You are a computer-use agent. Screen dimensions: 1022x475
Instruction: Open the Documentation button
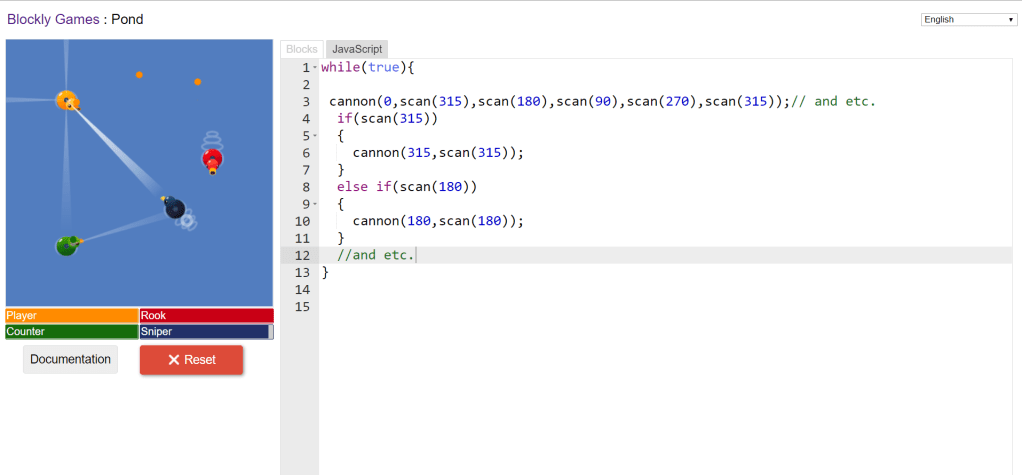point(70,360)
